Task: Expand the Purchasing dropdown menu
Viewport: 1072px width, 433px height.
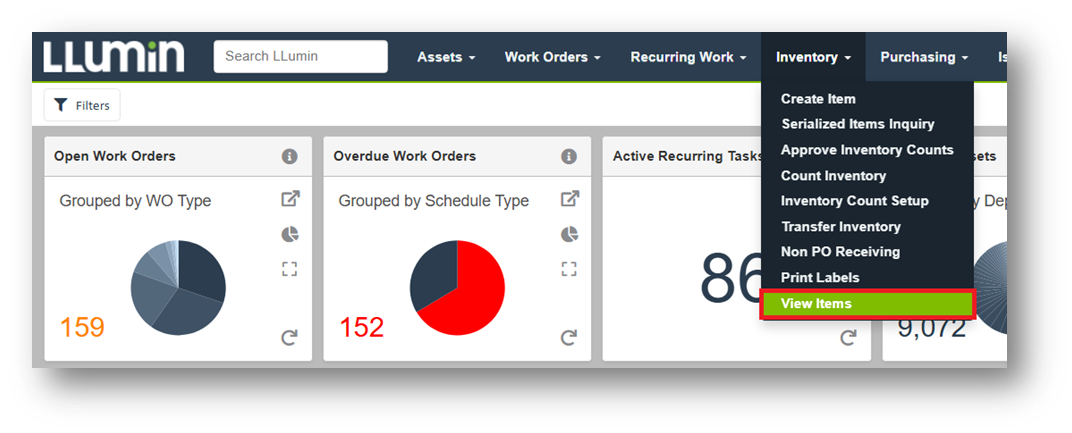Action: tap(925, 57)
